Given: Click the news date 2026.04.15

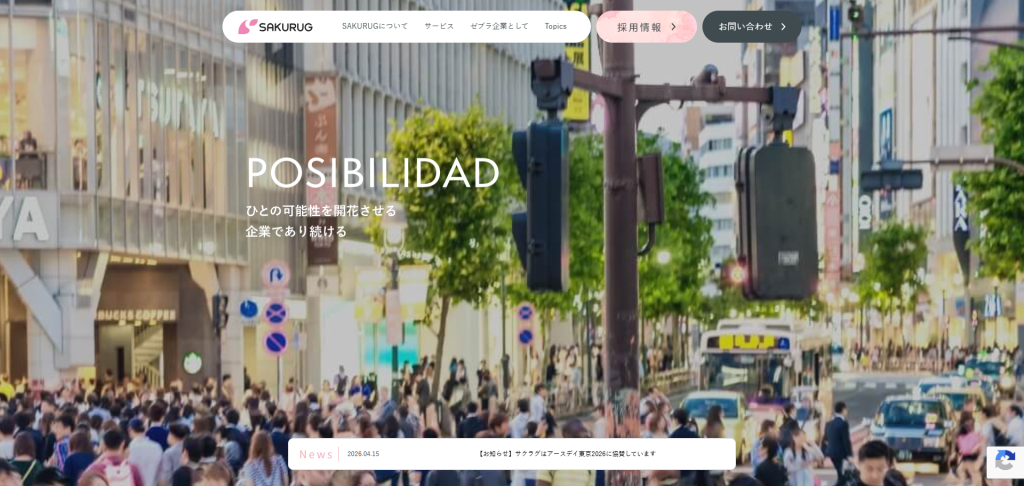Looking at the screenshot, I should coord(363,454).
